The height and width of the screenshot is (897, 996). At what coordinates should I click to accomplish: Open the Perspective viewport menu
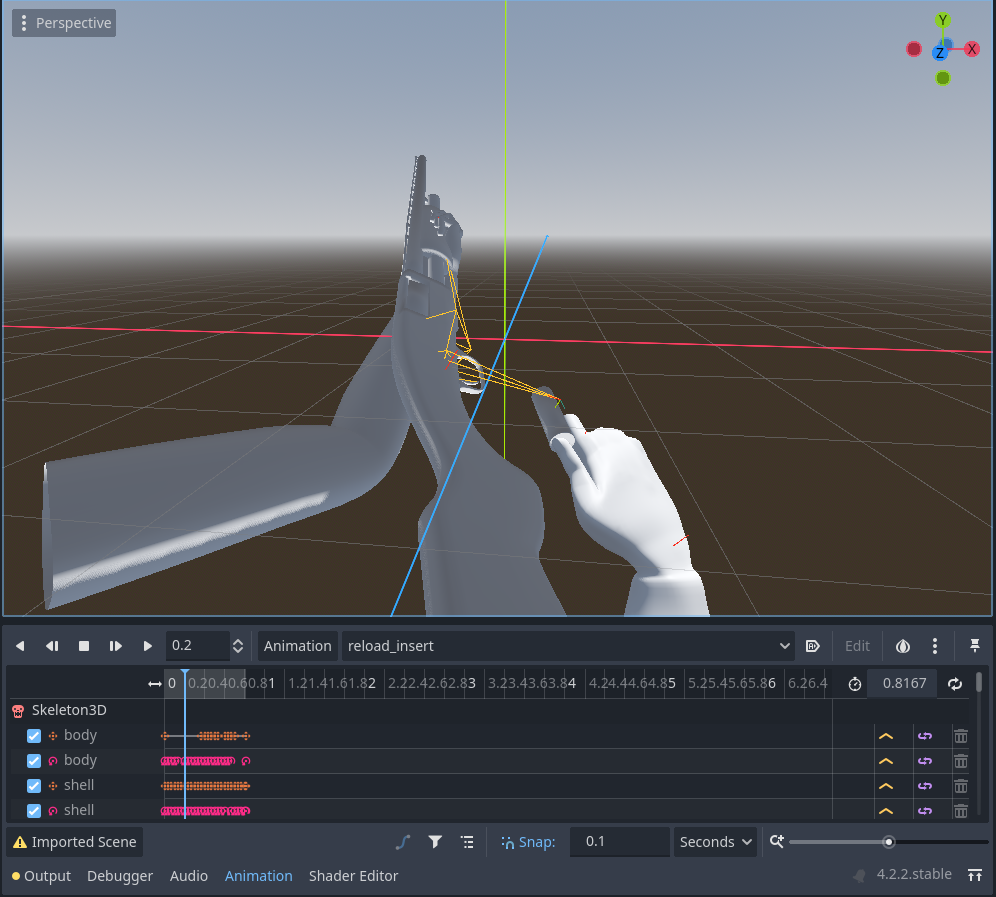coord(63,22)
